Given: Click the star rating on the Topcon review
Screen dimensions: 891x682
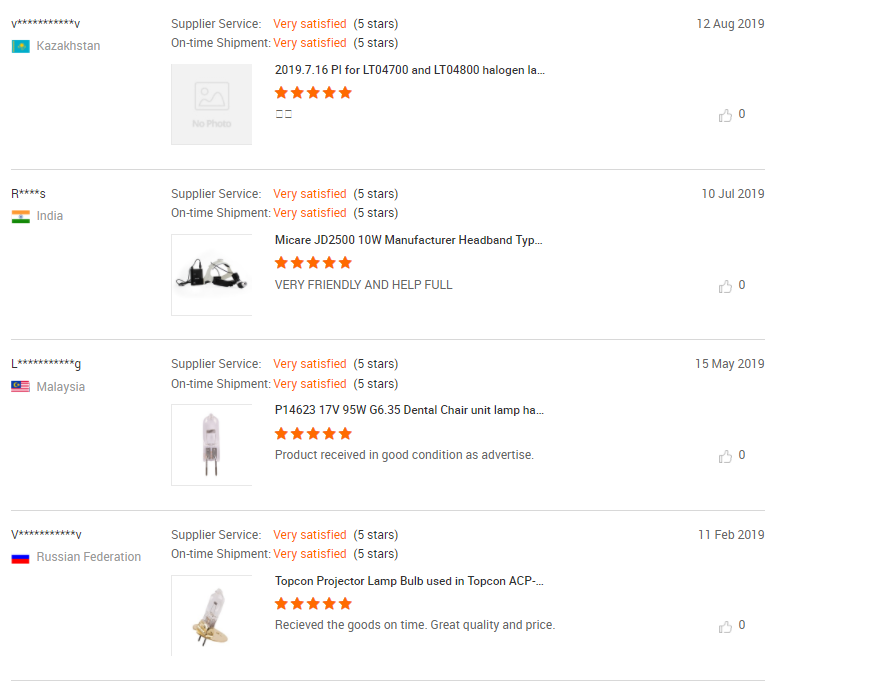Looking at the screenshot, I should click(313, 604).
